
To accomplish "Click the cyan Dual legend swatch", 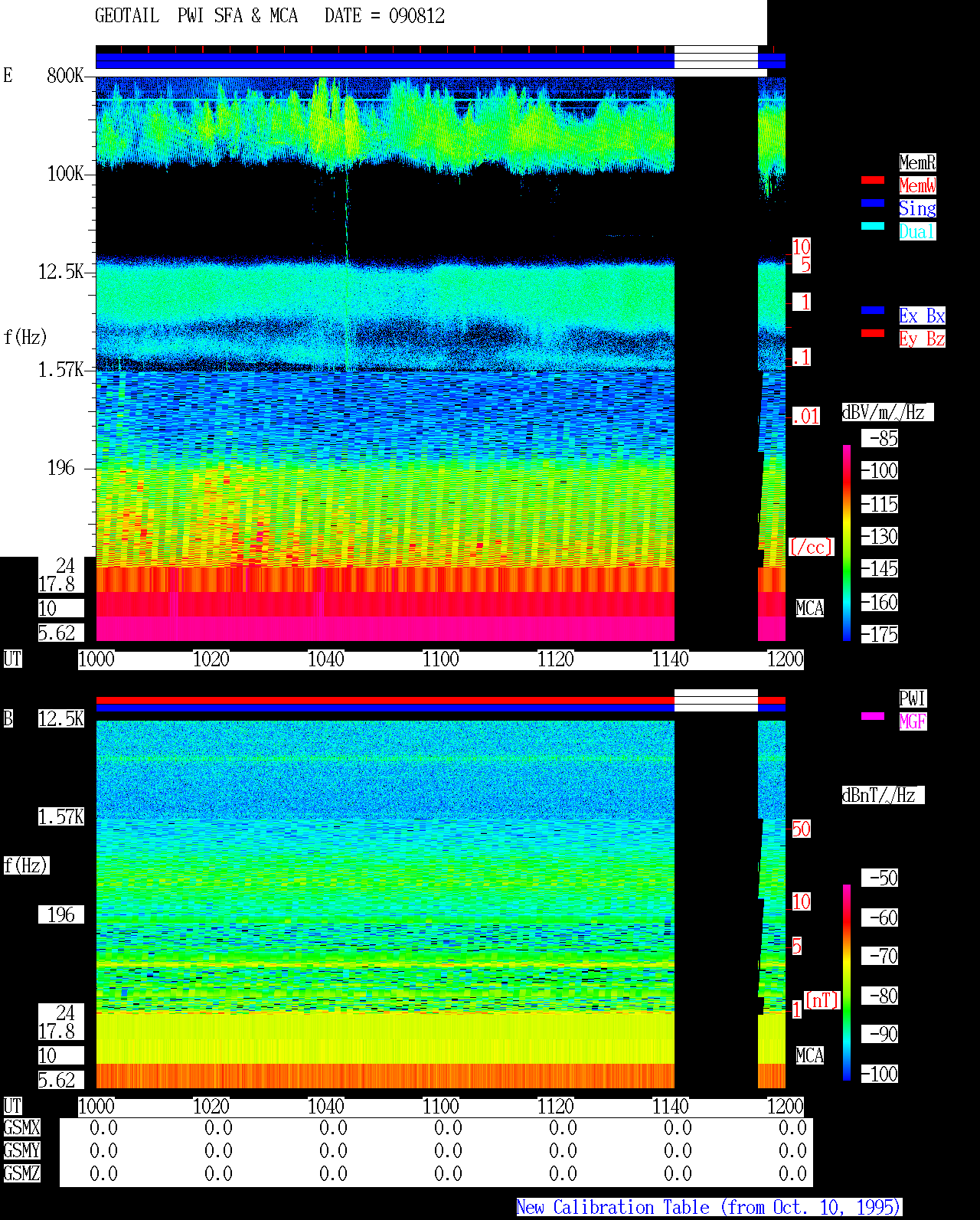I will point(873,227).
